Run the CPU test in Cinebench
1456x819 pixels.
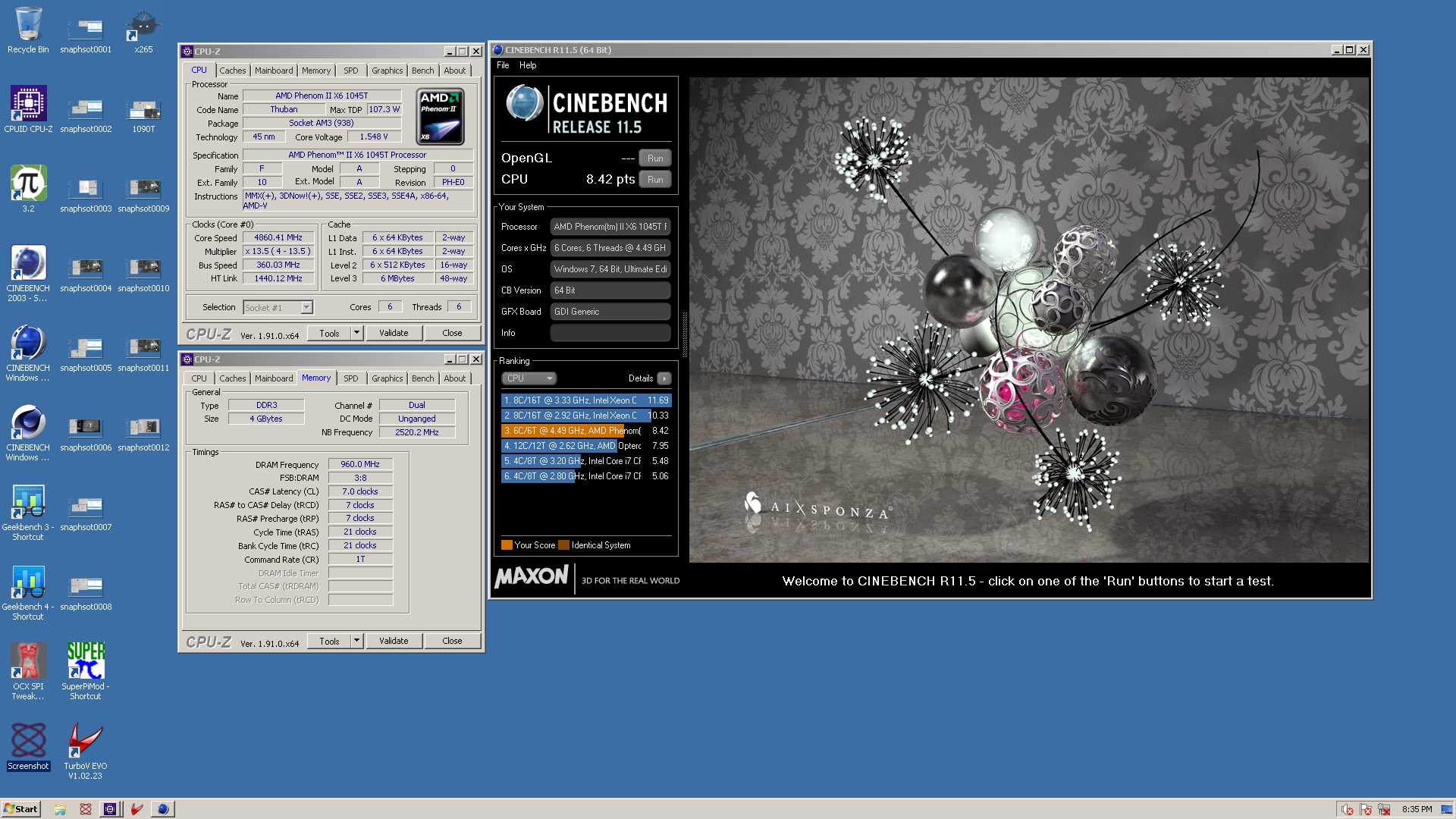(655, 180)
